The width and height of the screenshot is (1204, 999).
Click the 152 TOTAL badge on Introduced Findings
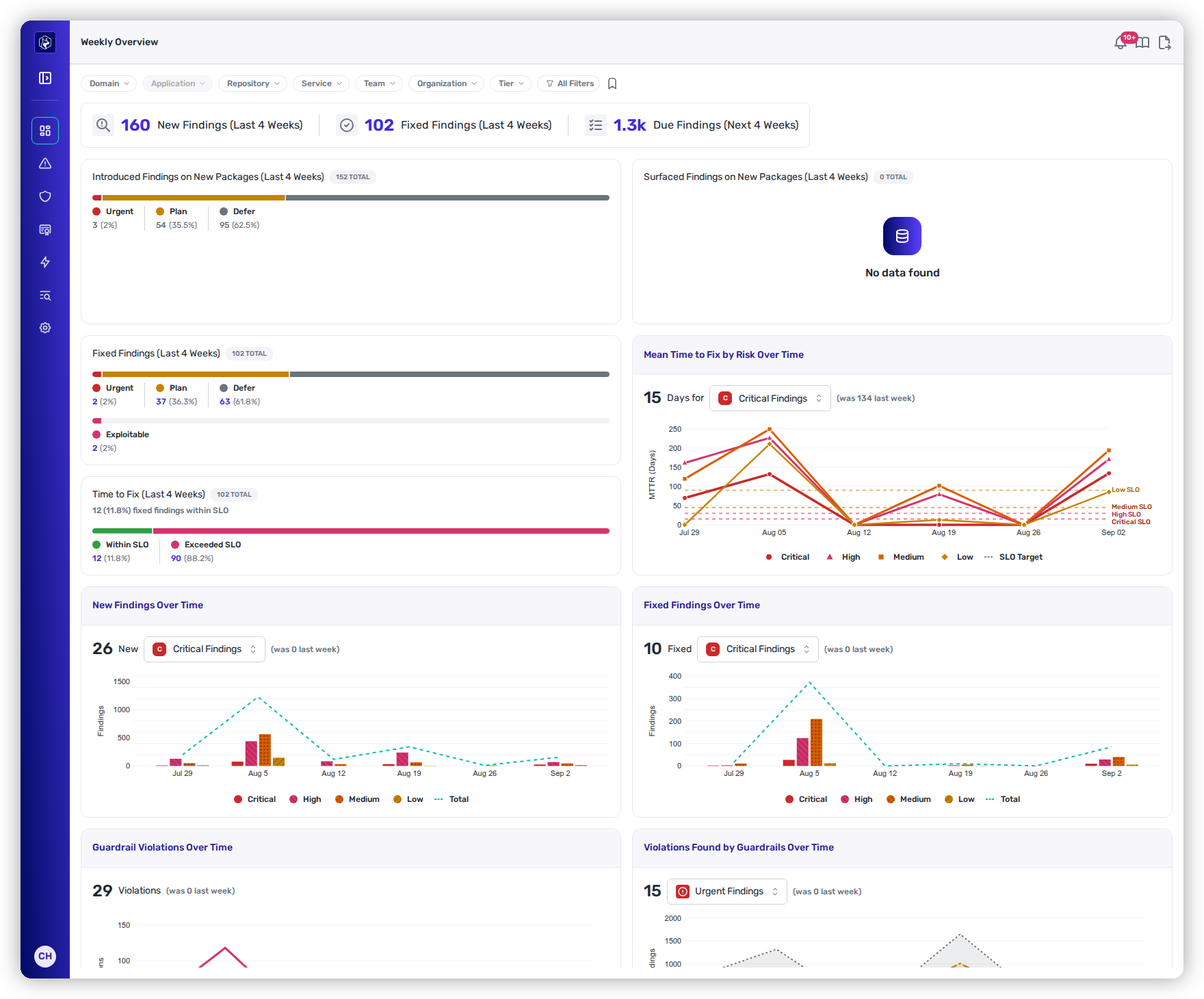[353, 177]
